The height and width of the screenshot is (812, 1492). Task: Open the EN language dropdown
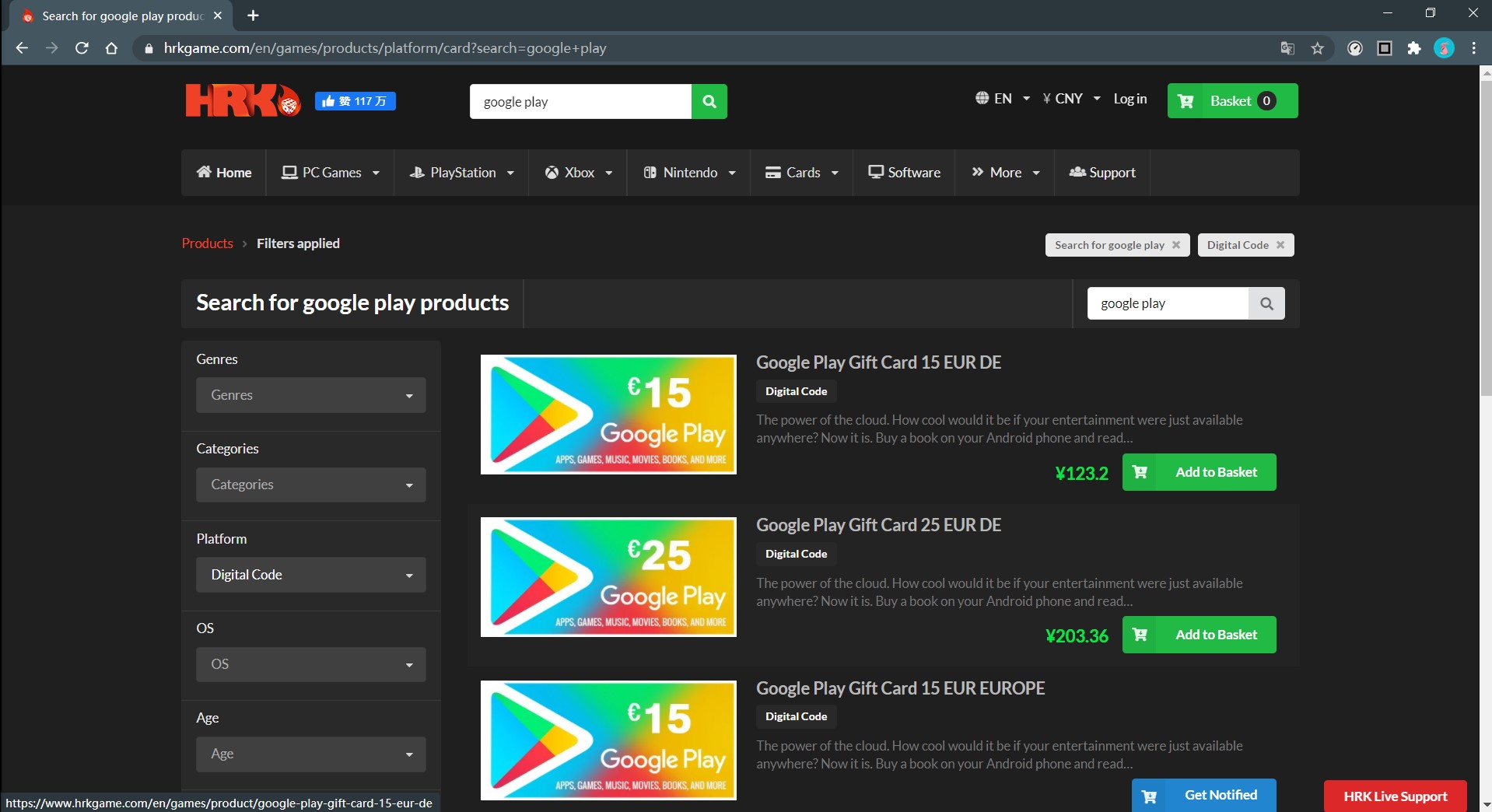[1003, 99]
